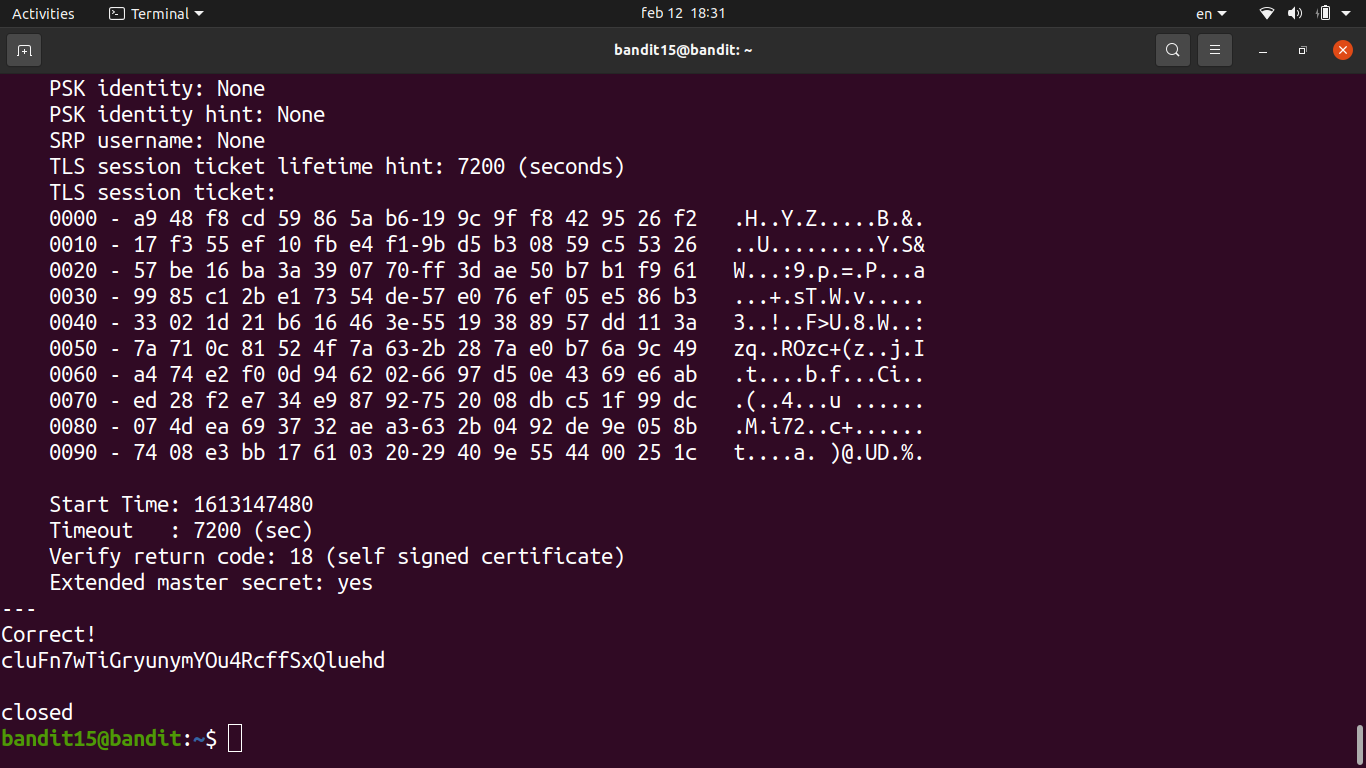Viewport: 1366px width, 768px height.
Task: Open the Activities overview
Action: (43, 14)
